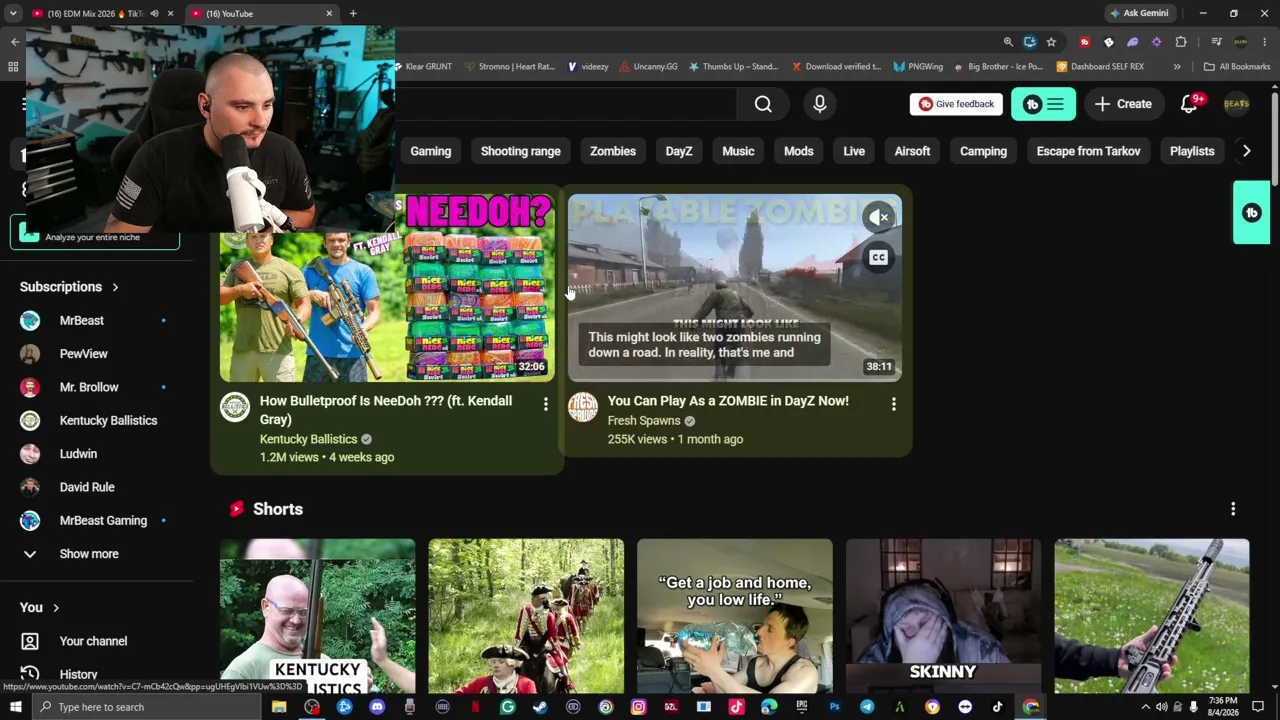This screenshot has width=1280, height=720.
Task: Show hidden bookmarks with the overflow chevron
Action: pos(1177,67)
